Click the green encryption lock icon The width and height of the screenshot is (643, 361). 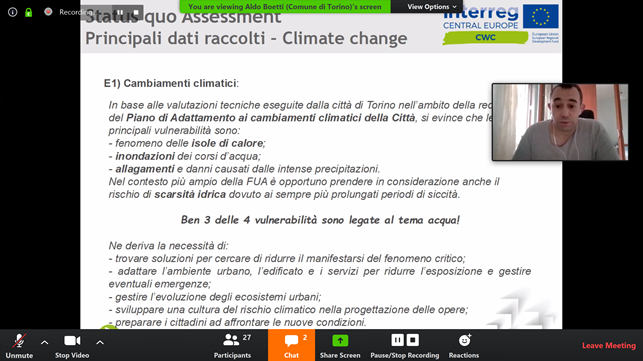coord(28,12)
